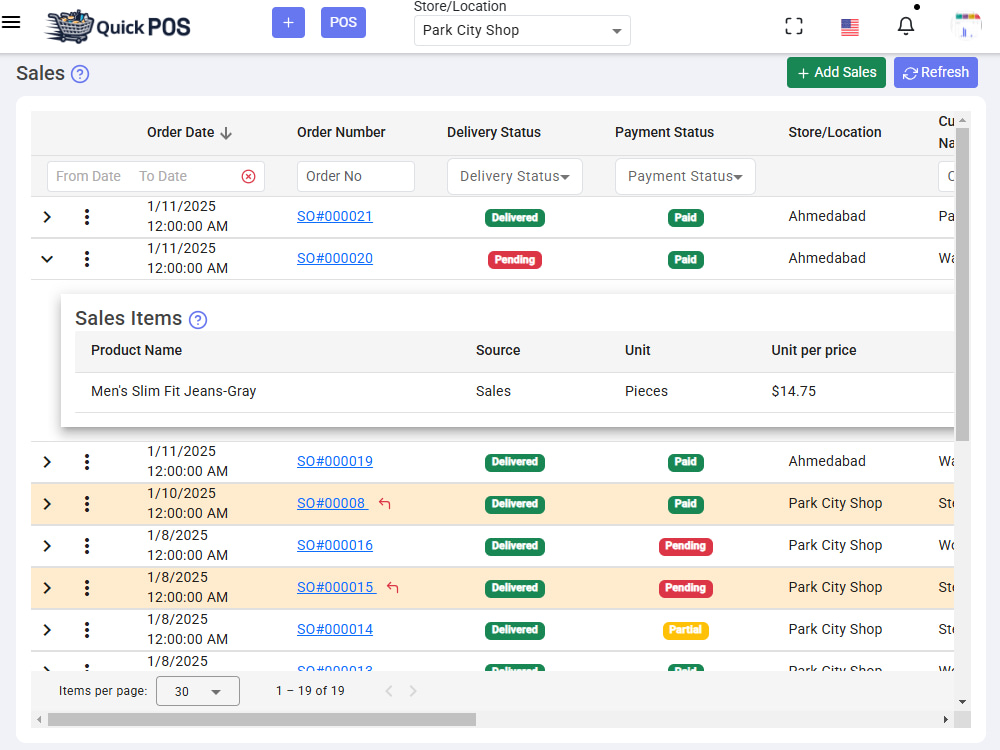
Task: Clear the date range filter
Action: (249, 177)
